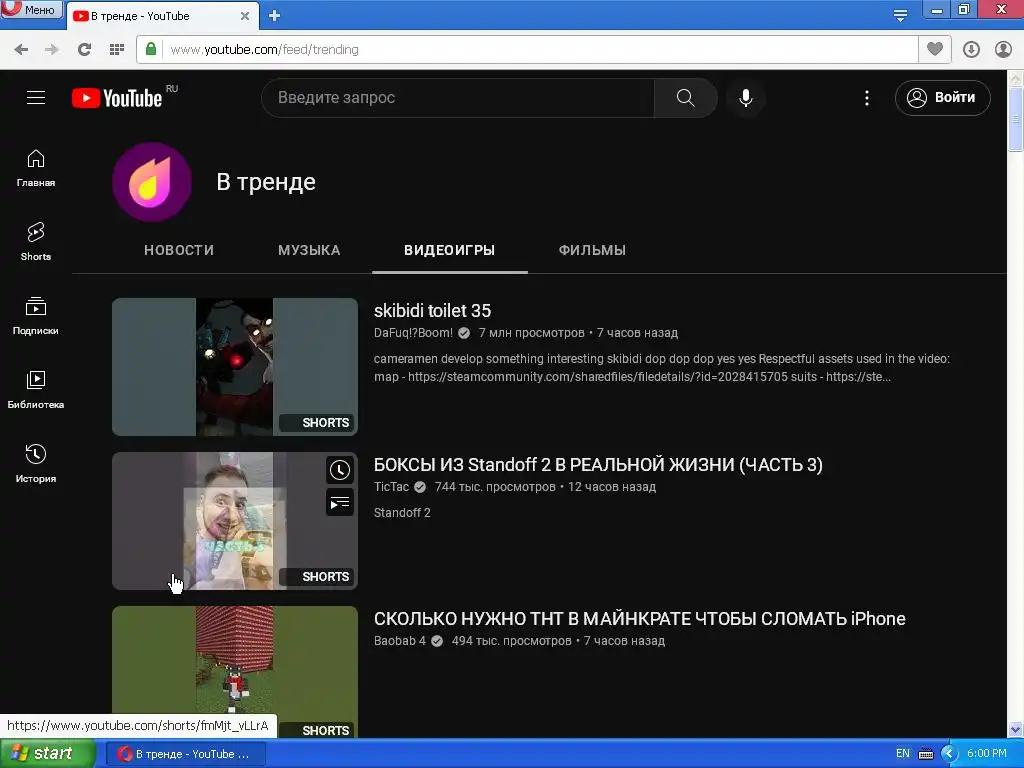This screenshot has height=768, width=1024.
Task: Add page to bookmarks heart icon
Action: [x=935, y=49]
